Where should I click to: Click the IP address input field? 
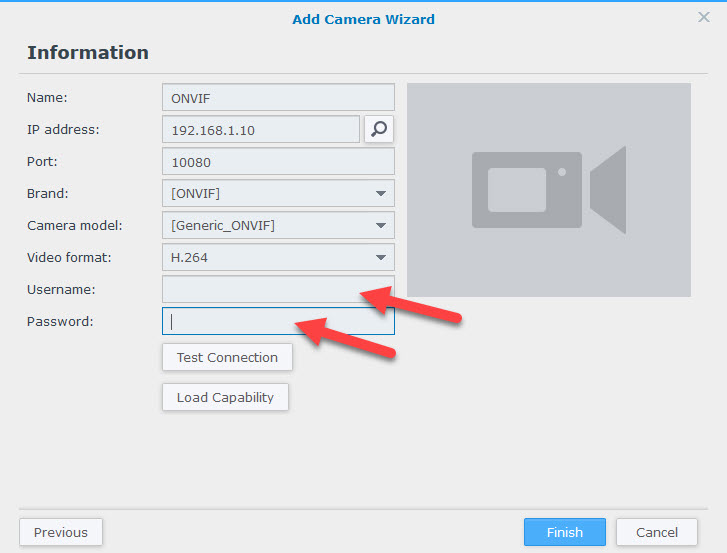(x=261, y=129)
